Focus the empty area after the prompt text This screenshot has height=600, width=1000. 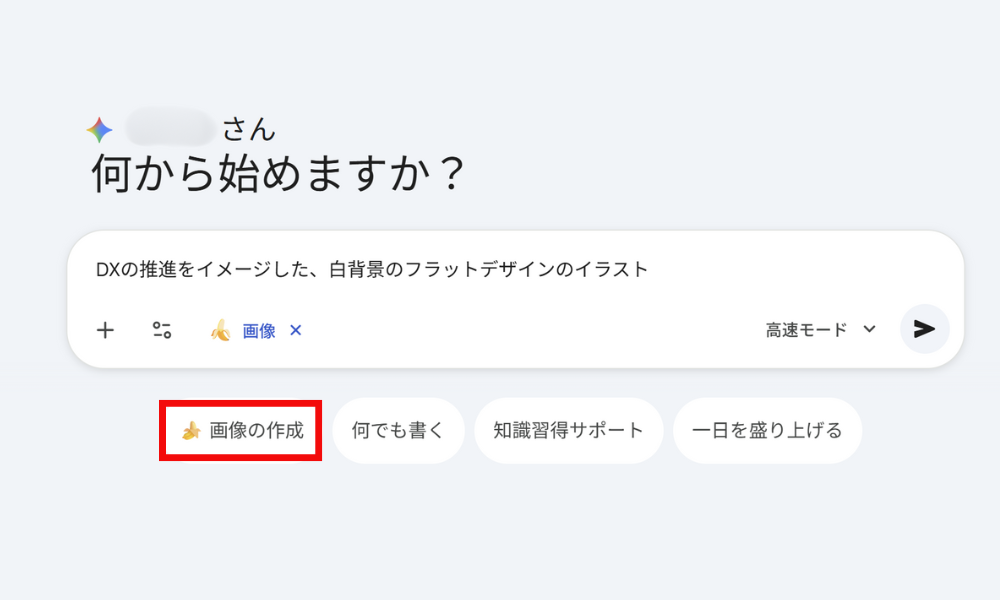[800, 270]
